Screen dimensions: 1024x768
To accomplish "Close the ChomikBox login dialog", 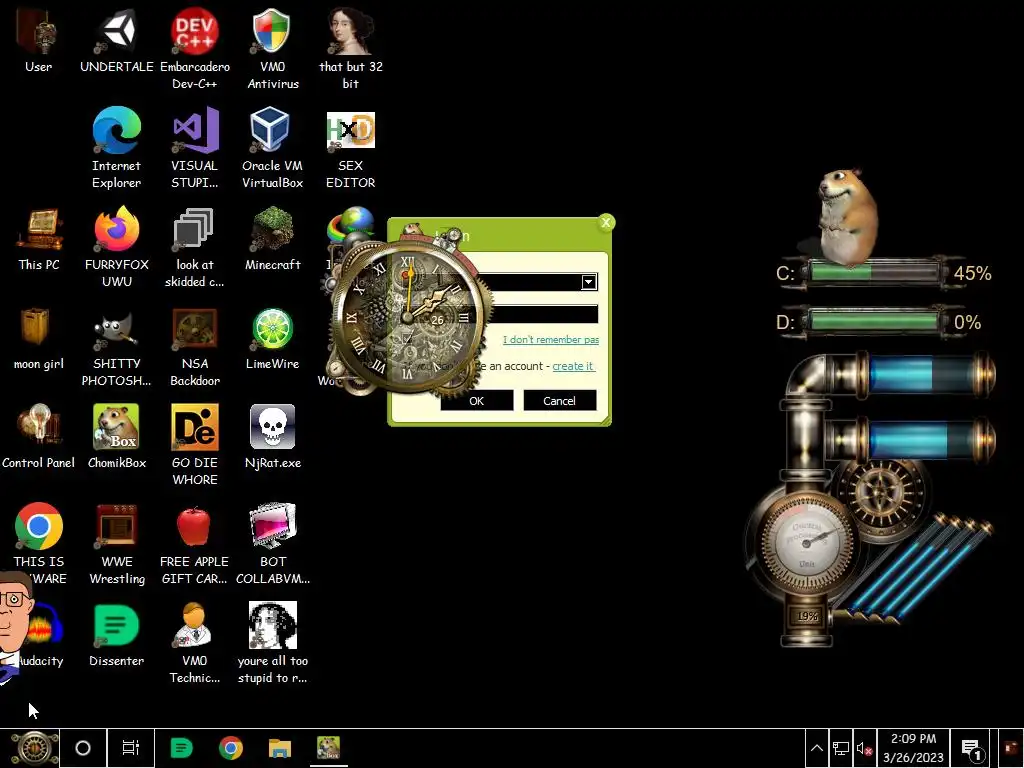I will click(606, 223).
